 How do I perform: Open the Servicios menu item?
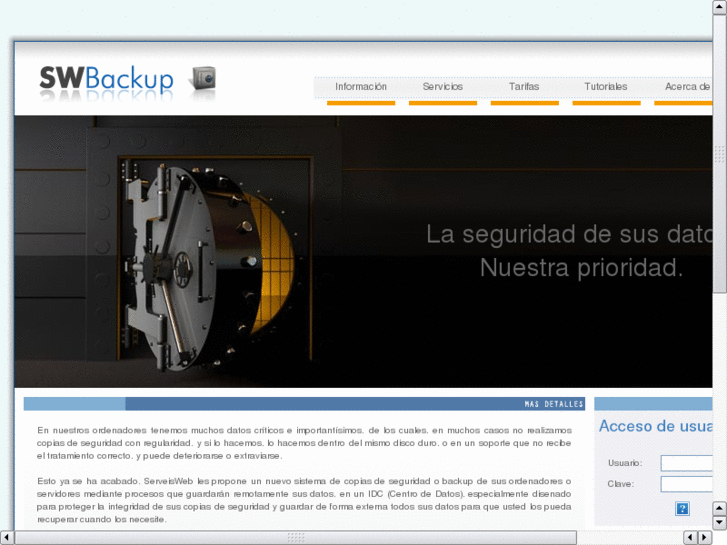pos(443,87)
